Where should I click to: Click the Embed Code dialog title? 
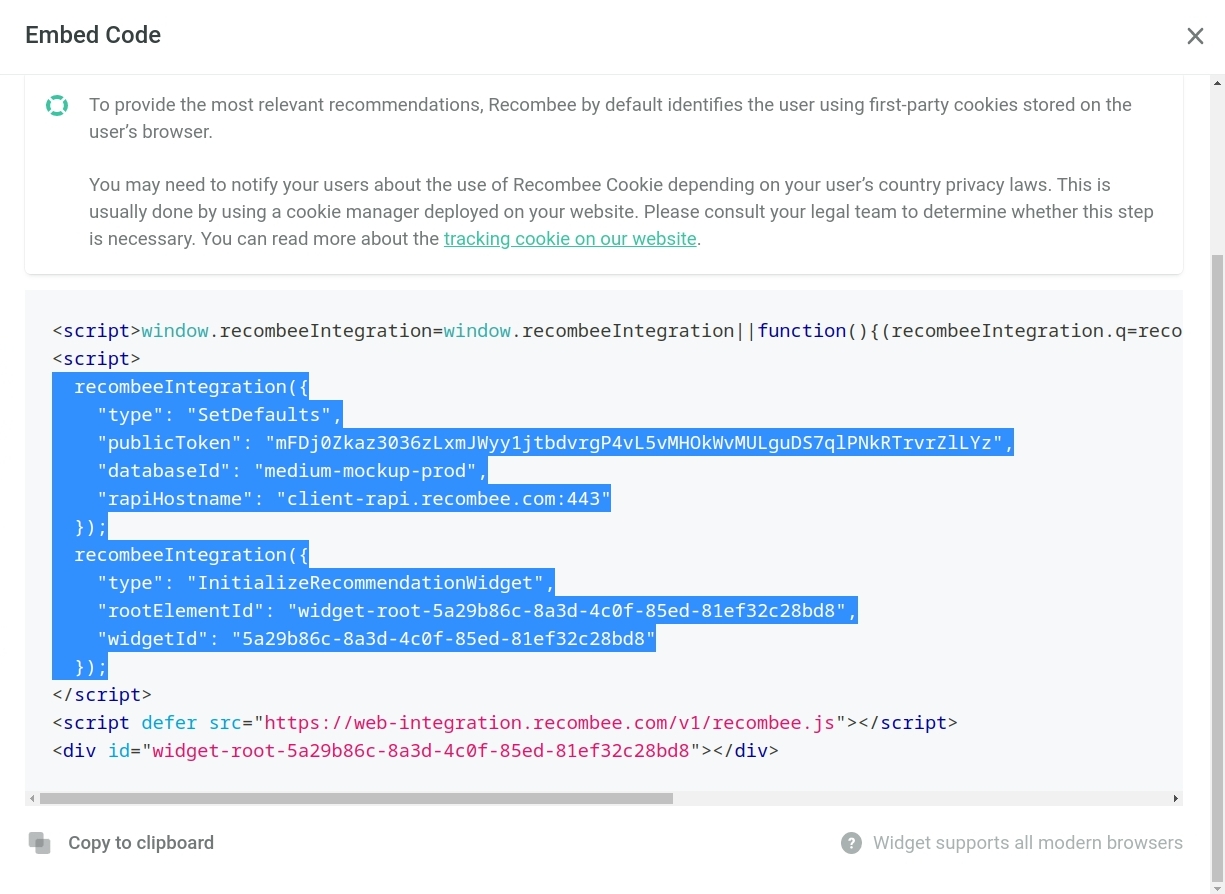tap(93, 35)
